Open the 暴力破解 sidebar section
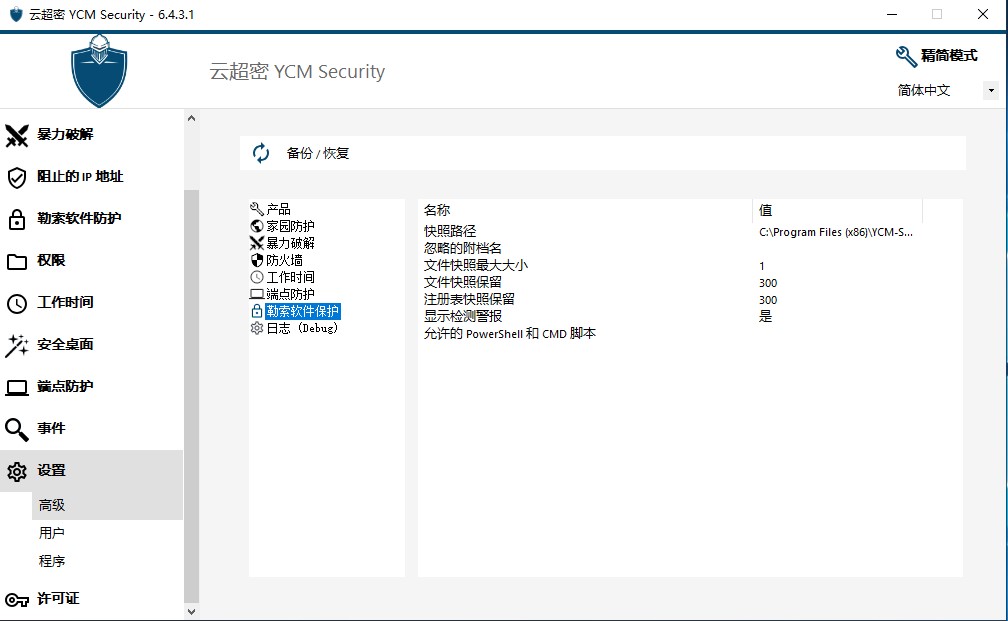This screenshot has width=1008, height=621. click(x=65, y=134)
